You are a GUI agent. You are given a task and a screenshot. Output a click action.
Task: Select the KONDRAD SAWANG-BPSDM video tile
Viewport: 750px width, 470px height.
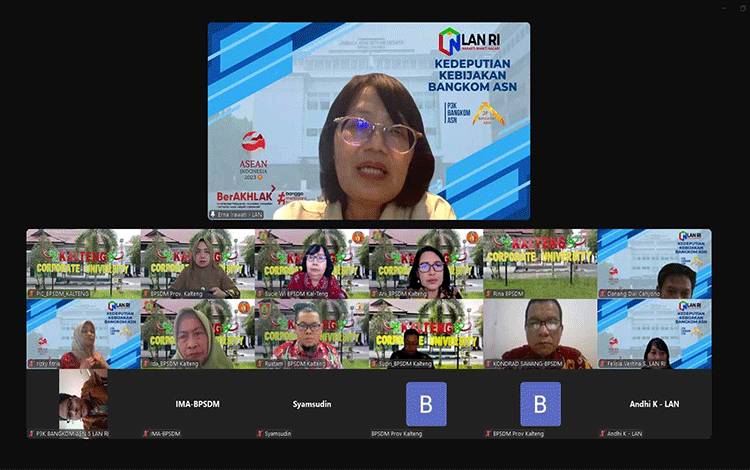click(x=540, y=334)
